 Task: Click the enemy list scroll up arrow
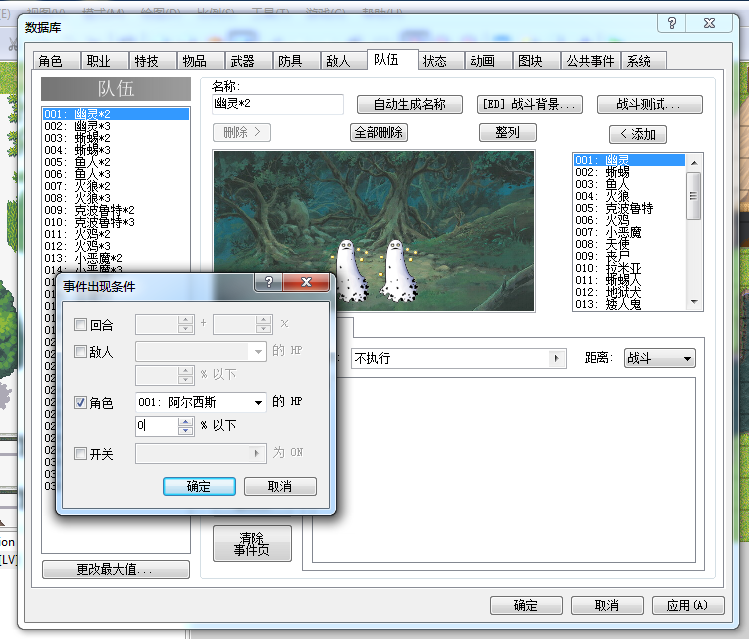click(x=694, y=163)
